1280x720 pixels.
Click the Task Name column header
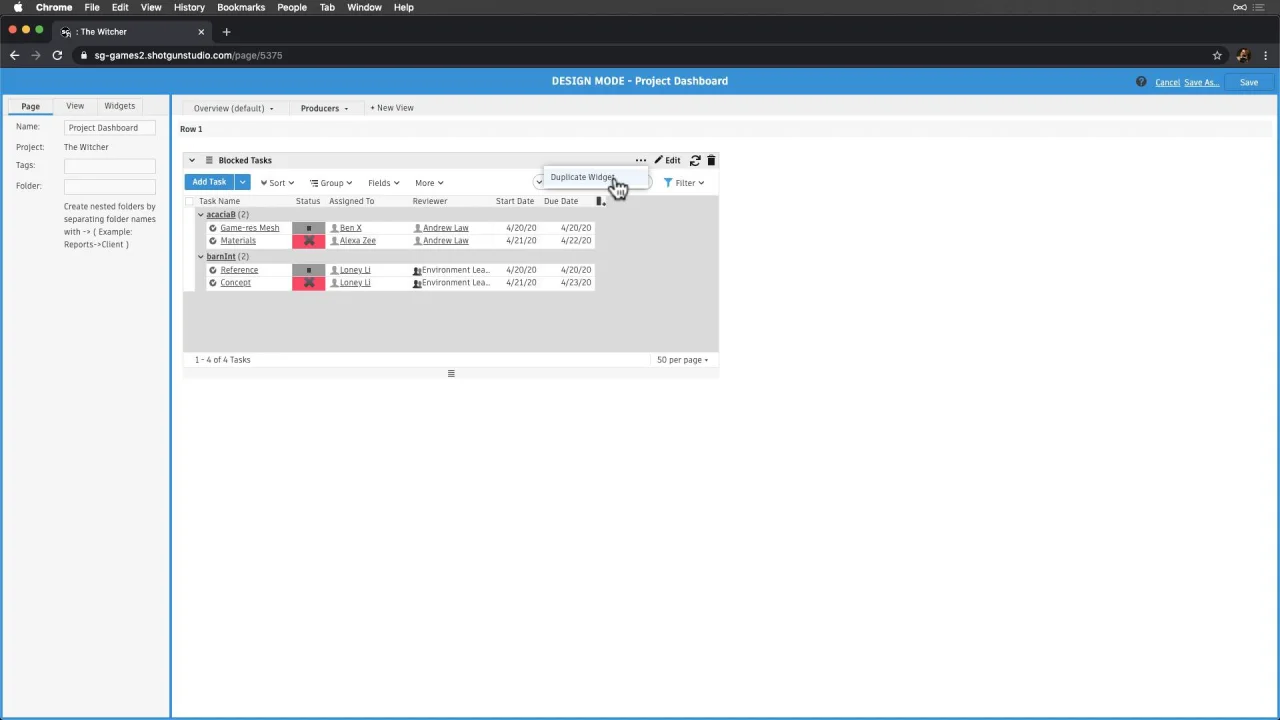click(x=219, y=201)
